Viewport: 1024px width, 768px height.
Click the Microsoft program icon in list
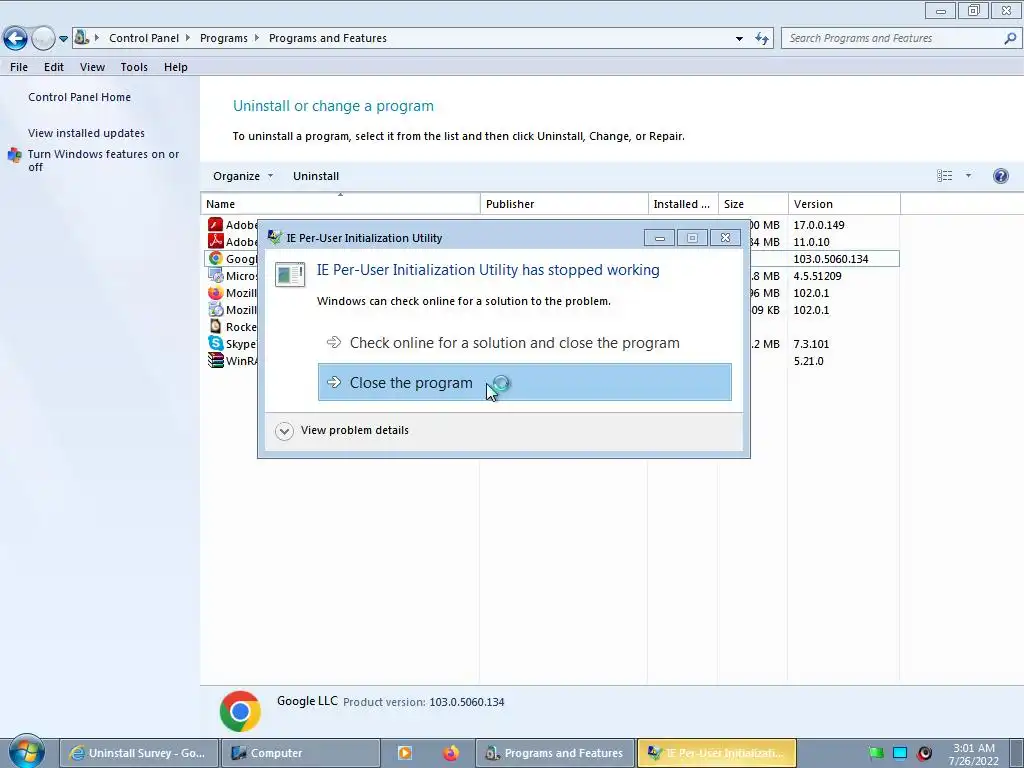coord(215,276)
